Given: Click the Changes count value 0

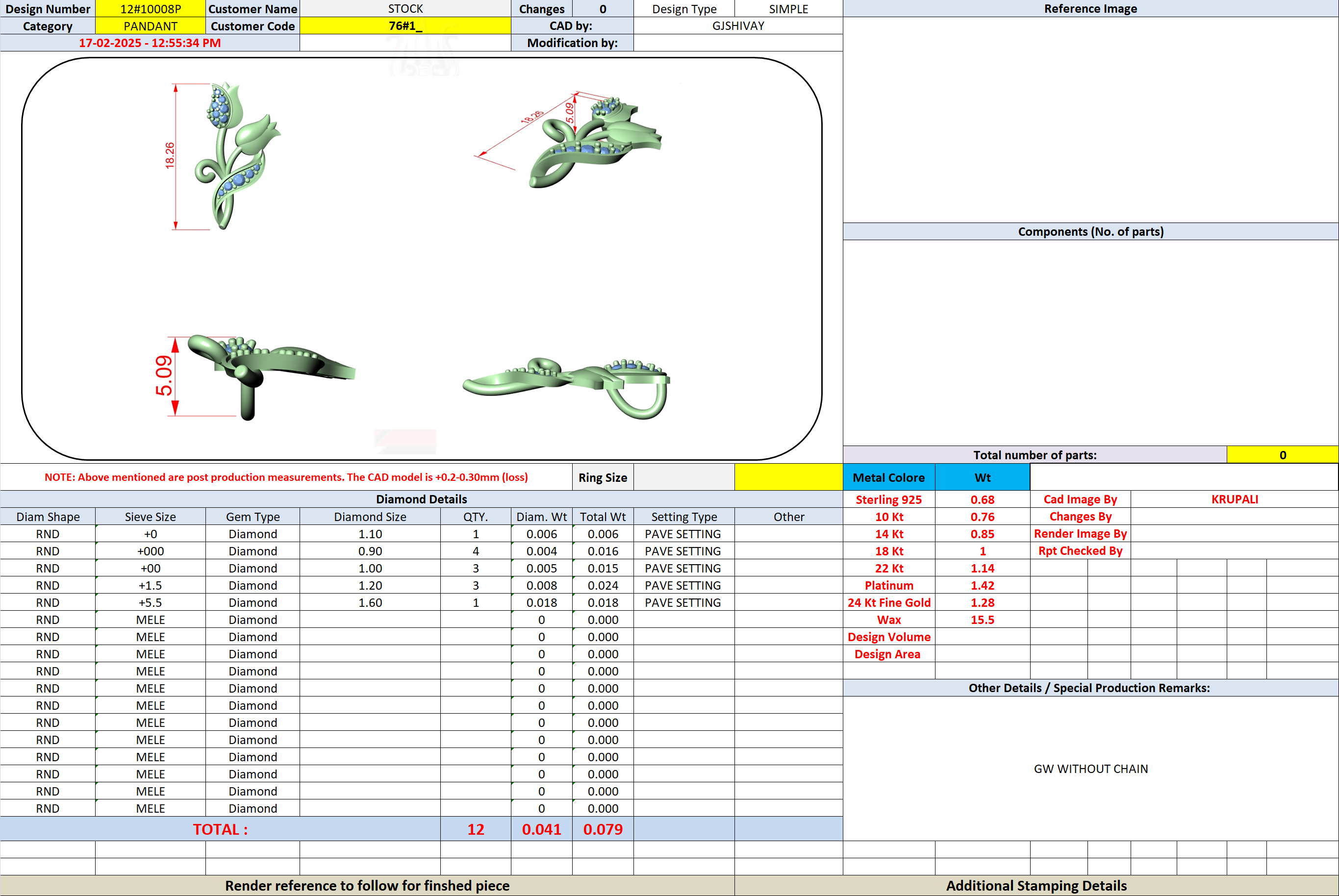Looking at the screenshot, I should pyautogui.click(x=603, y=8).
